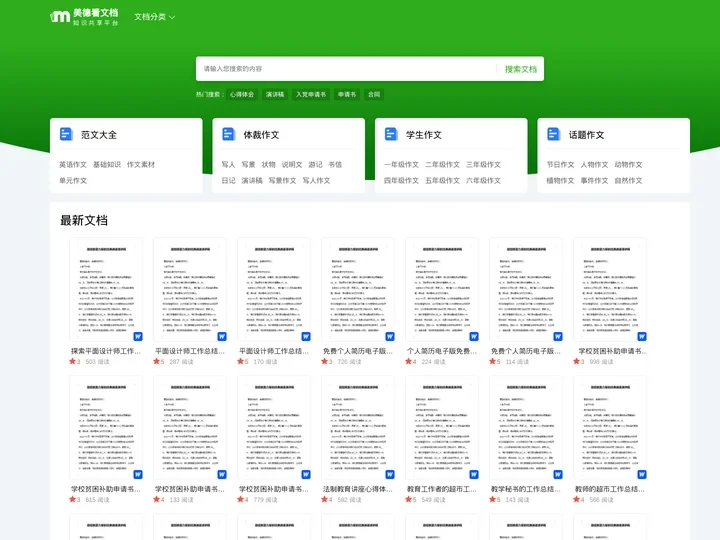This screenshot has width=720, height=540.
Task: Open thumbnail of 个人简历电子版免费 document
Action: pyautogui.click(x=442, y=290)
